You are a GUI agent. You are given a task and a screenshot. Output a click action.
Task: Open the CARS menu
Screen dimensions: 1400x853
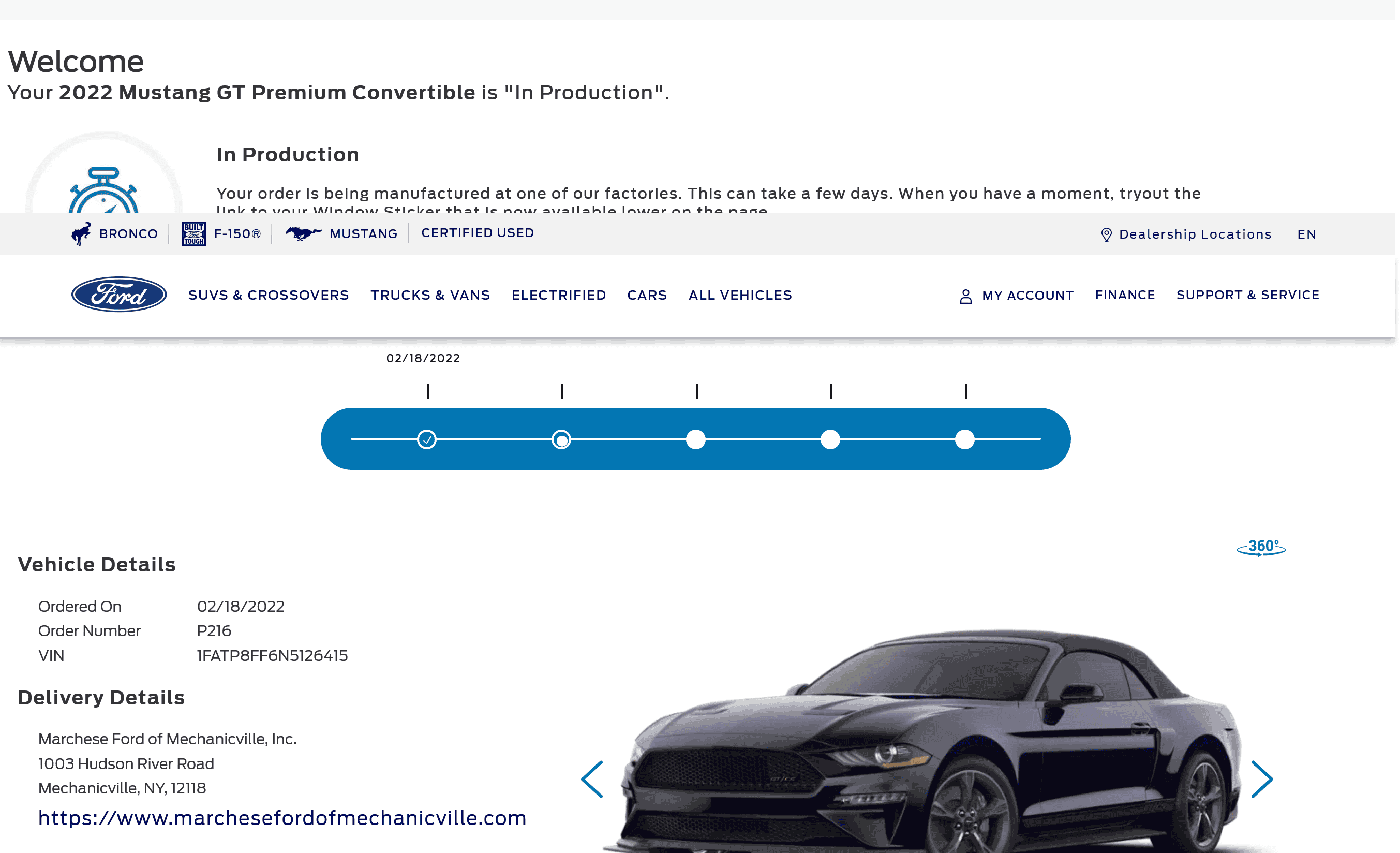tap(647, 295)
